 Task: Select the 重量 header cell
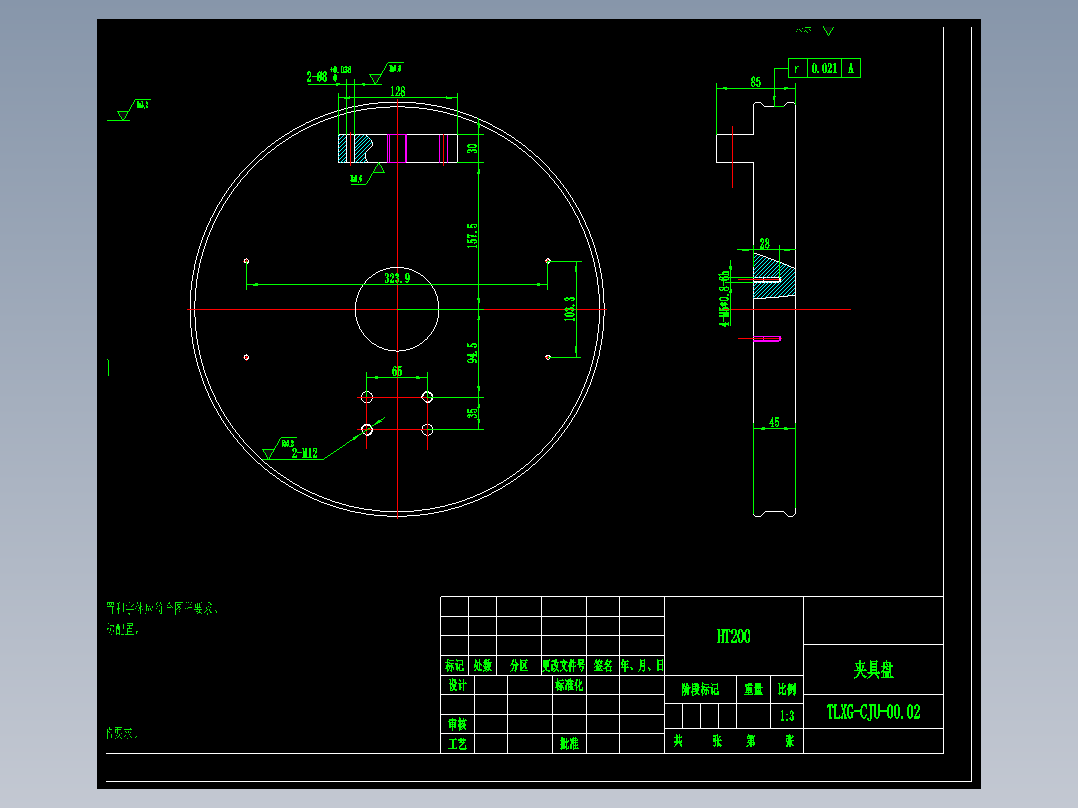[x=754, y=689]
